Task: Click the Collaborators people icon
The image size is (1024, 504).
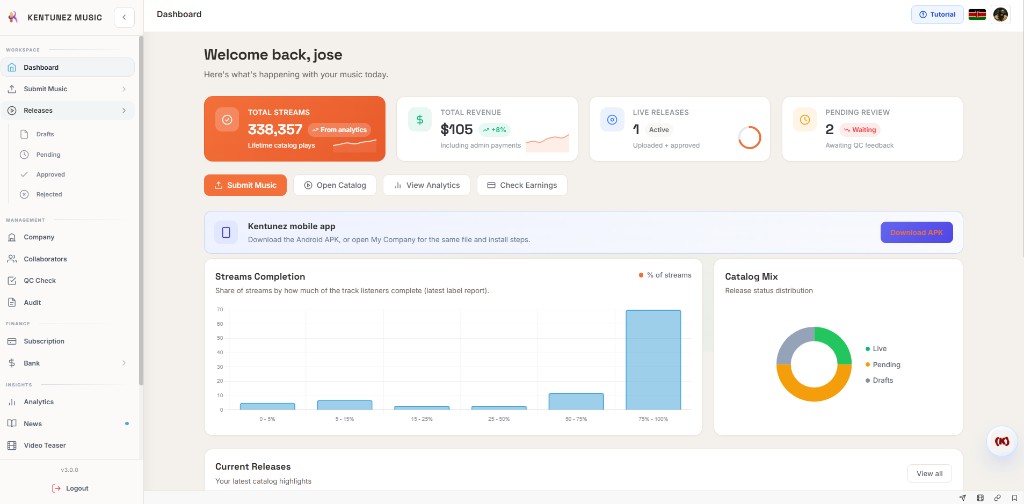Action: pos(12,259)
